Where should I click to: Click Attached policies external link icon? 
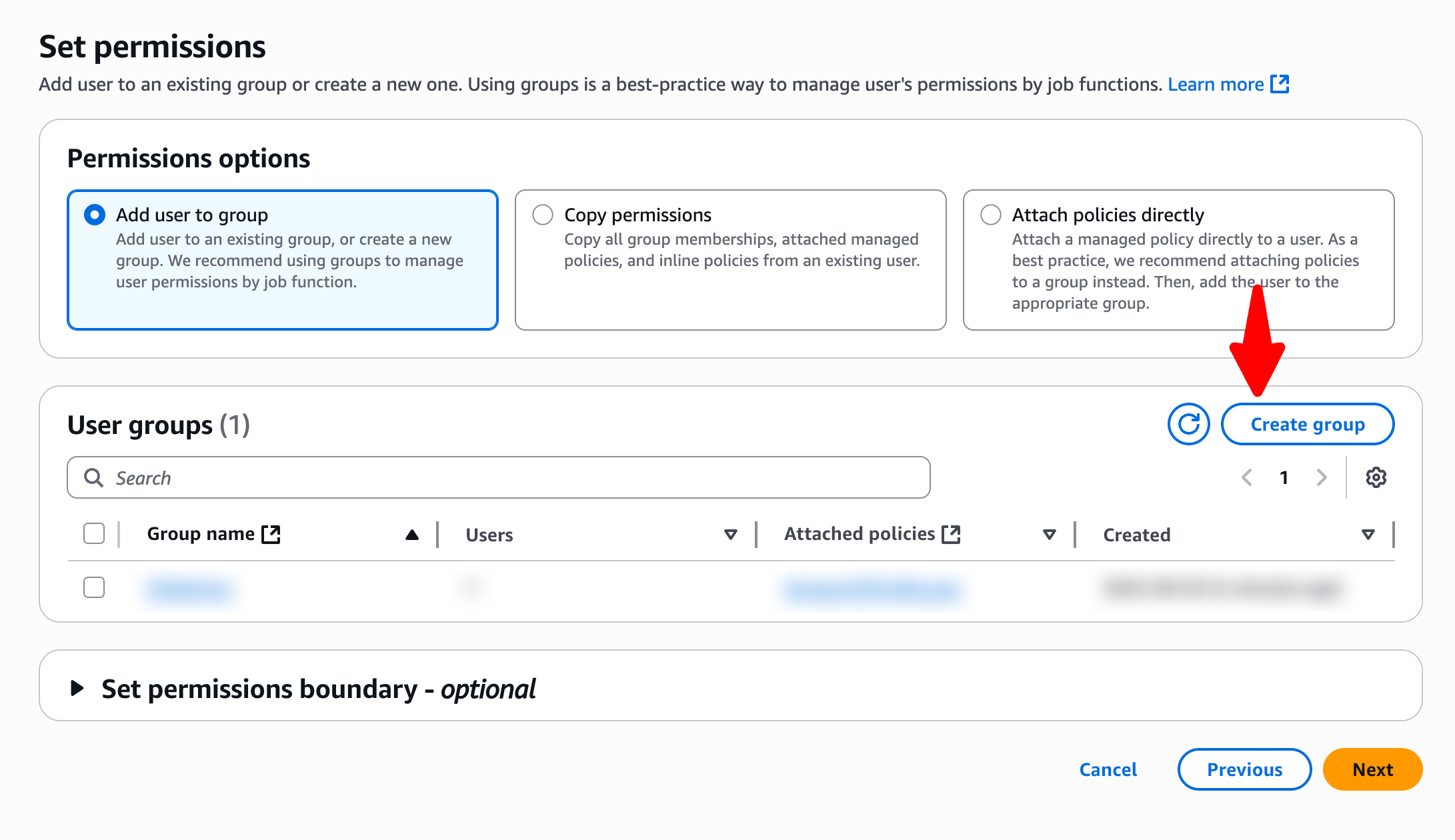(951, 534)
